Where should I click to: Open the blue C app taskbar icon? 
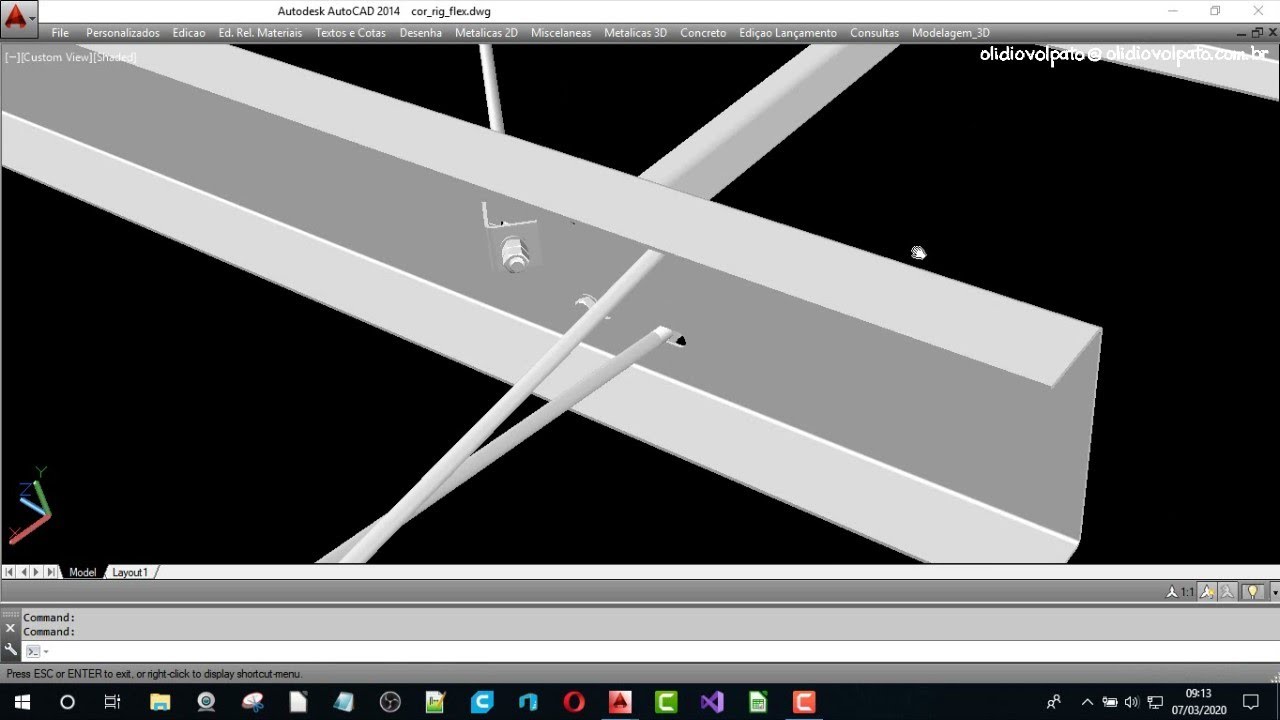click(482, 702)
